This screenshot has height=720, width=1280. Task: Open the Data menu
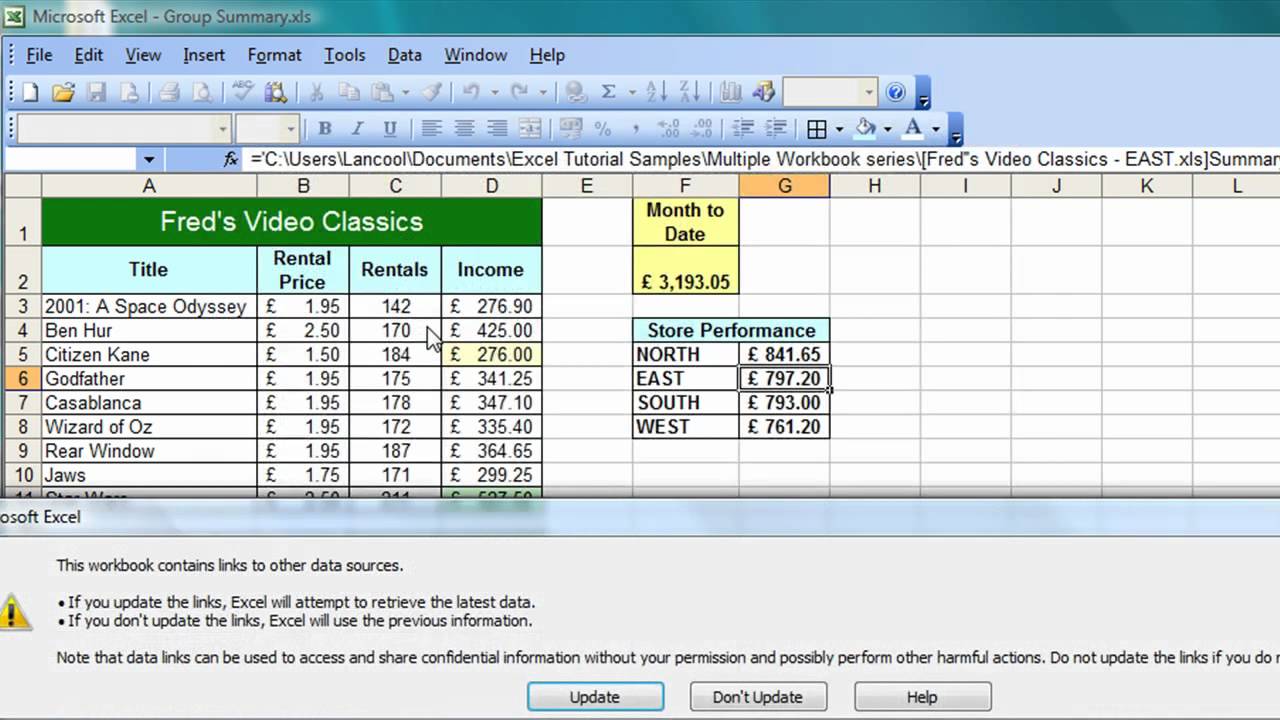coord(405,55)
